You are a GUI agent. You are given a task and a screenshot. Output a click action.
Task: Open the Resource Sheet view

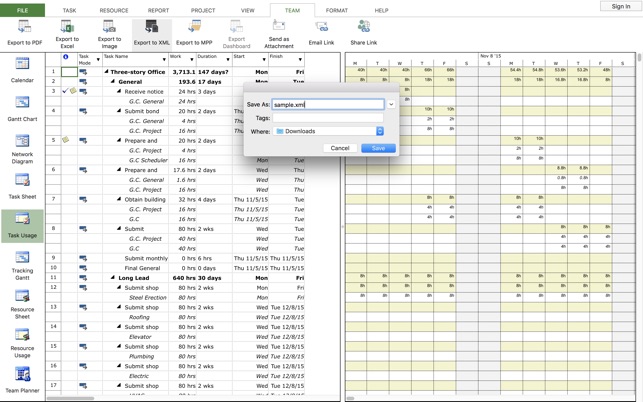22,305
